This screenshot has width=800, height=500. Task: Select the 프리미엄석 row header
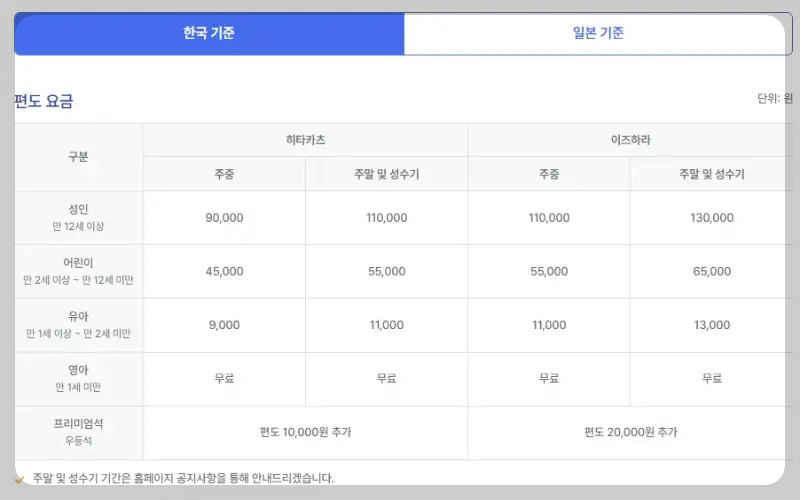[79, 432]
